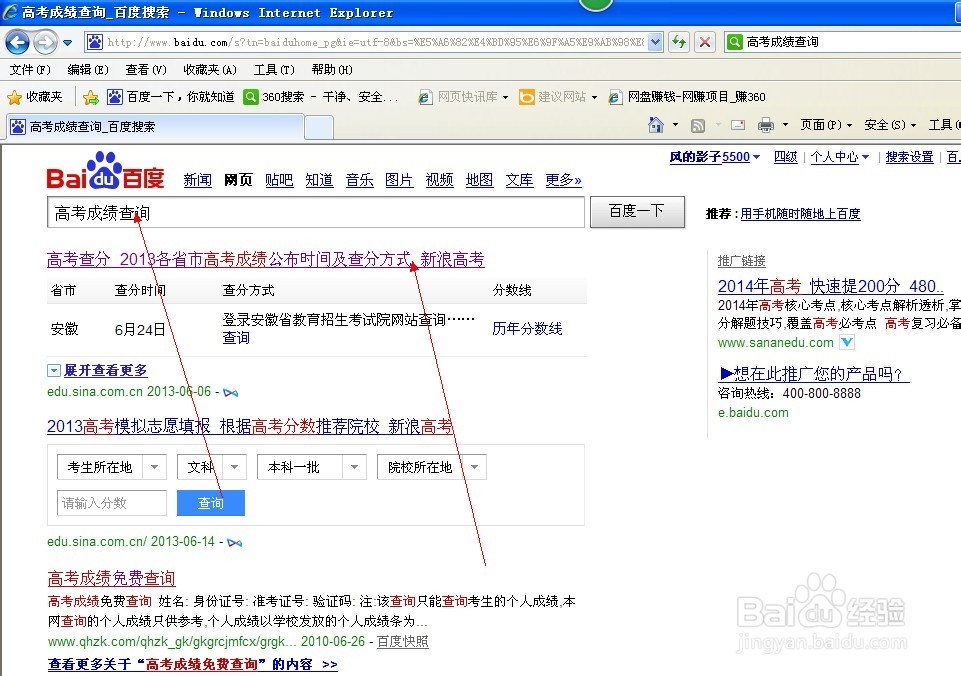Expand the 建议网站 bookmark dropdown
This screenshot has width=961, height=676.
pos(594,97)
